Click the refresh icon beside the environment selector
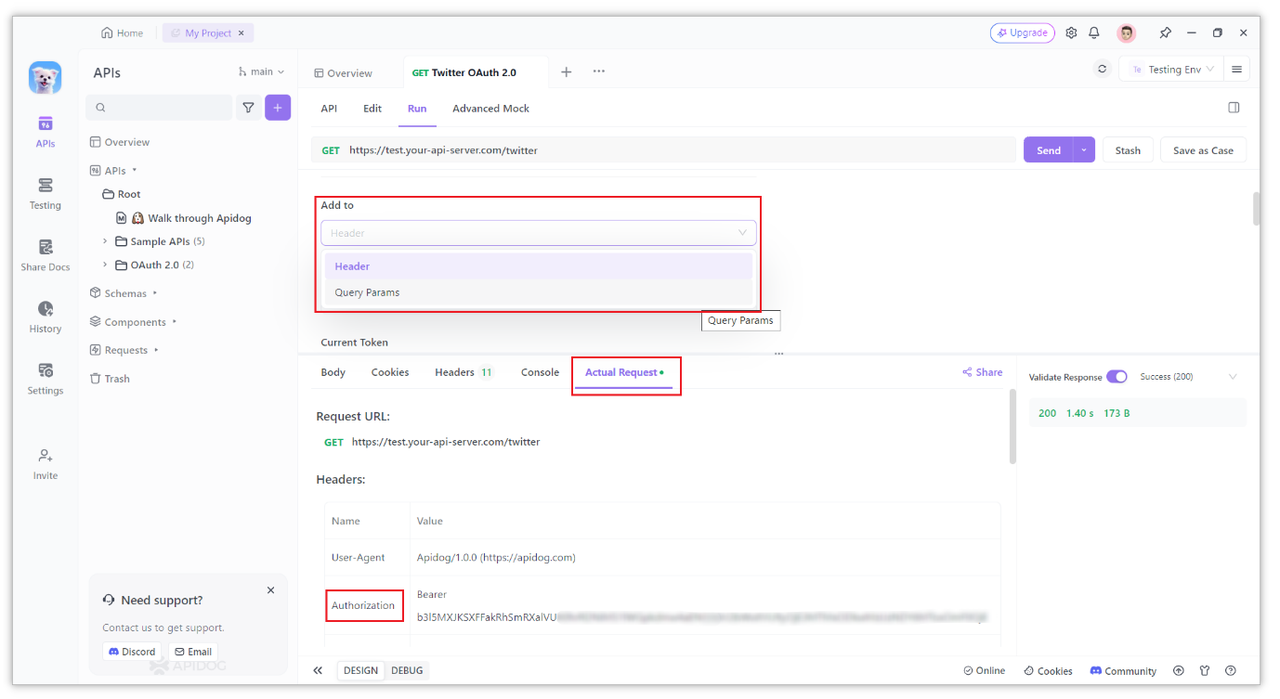This screenshot has width=1280, height=699. pos(1102,69)
